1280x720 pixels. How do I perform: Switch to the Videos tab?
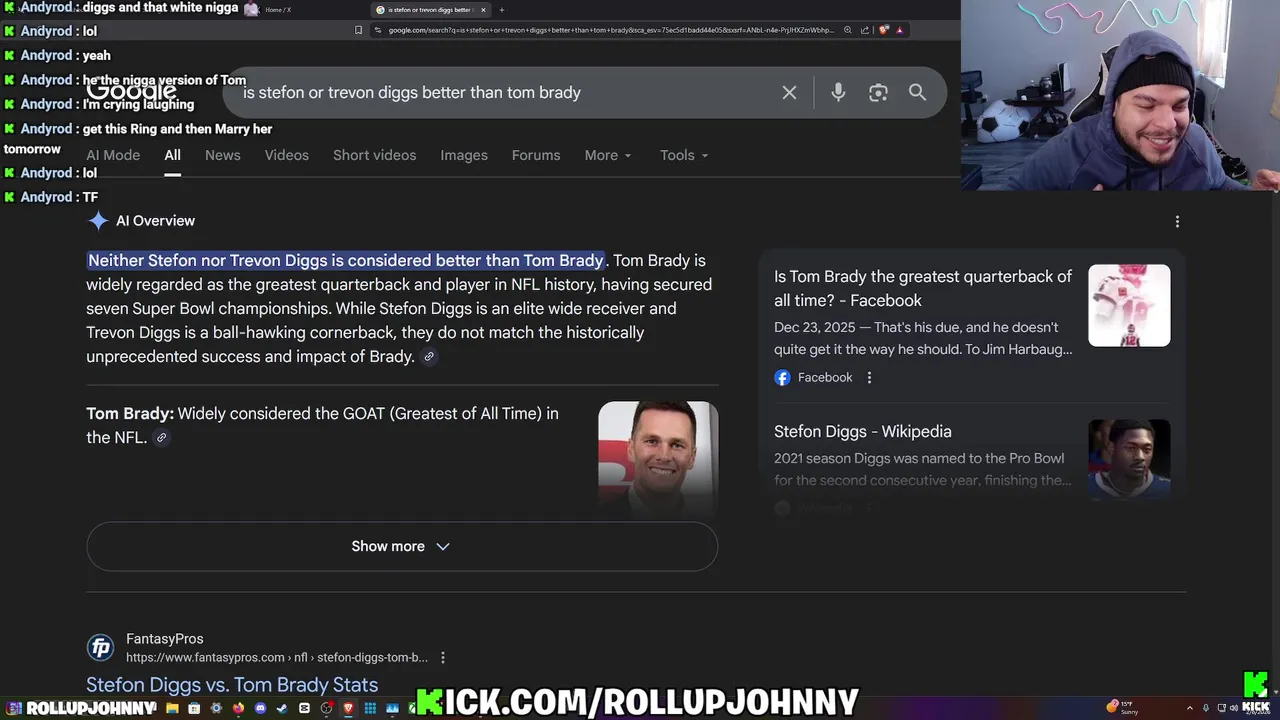[x=287, y=155]
